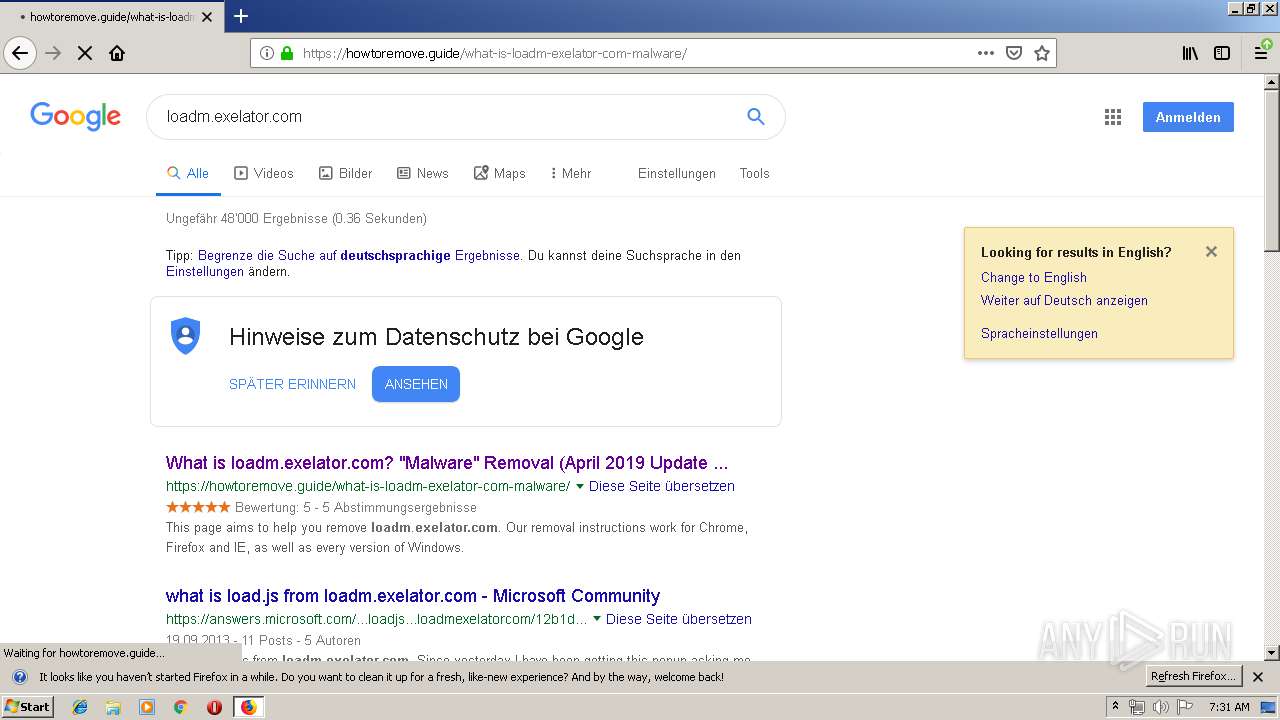Select the howtoremove.guide browser tab
1280x720 pixels.
pyautogui.click(x=112, y=17)
